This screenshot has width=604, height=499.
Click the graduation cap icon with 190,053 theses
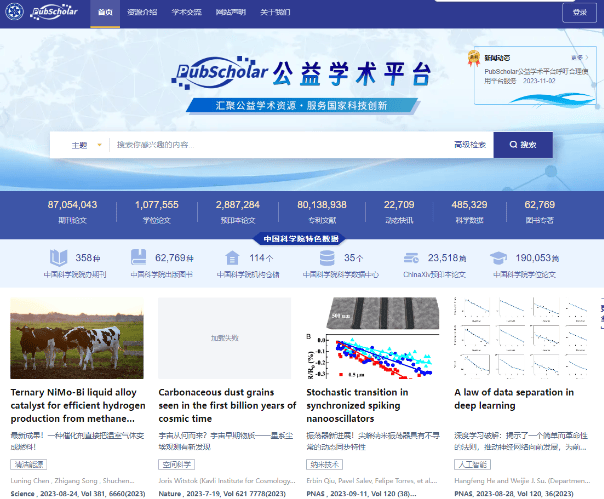click(497, 257)
